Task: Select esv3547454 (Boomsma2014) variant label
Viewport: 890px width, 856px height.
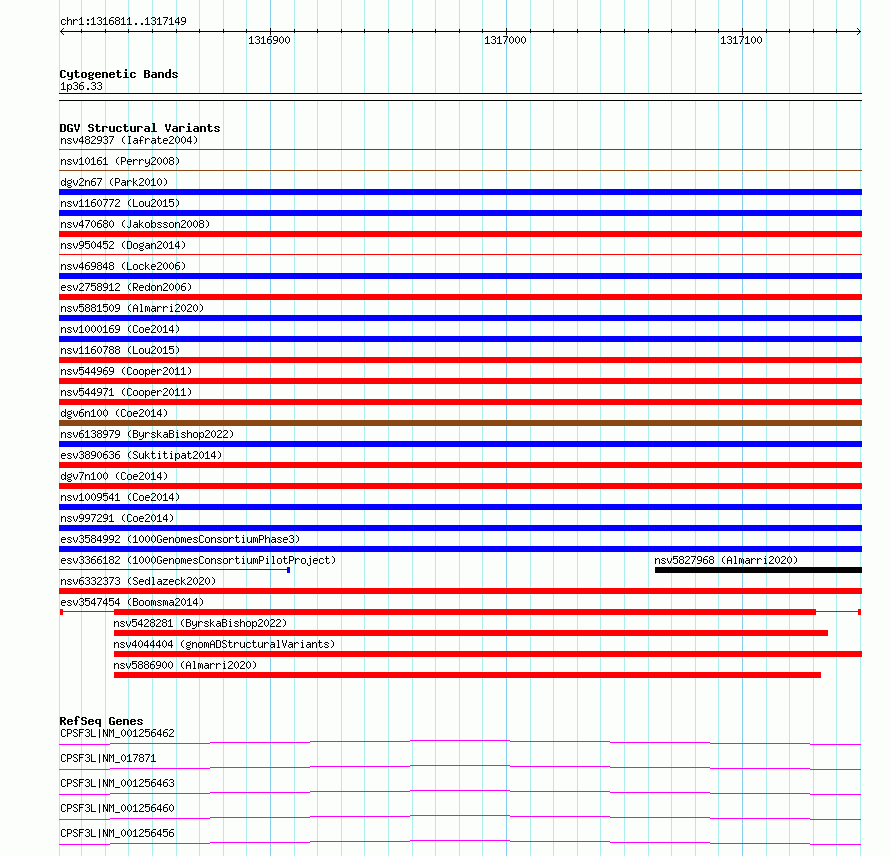Action: point(132,602)
